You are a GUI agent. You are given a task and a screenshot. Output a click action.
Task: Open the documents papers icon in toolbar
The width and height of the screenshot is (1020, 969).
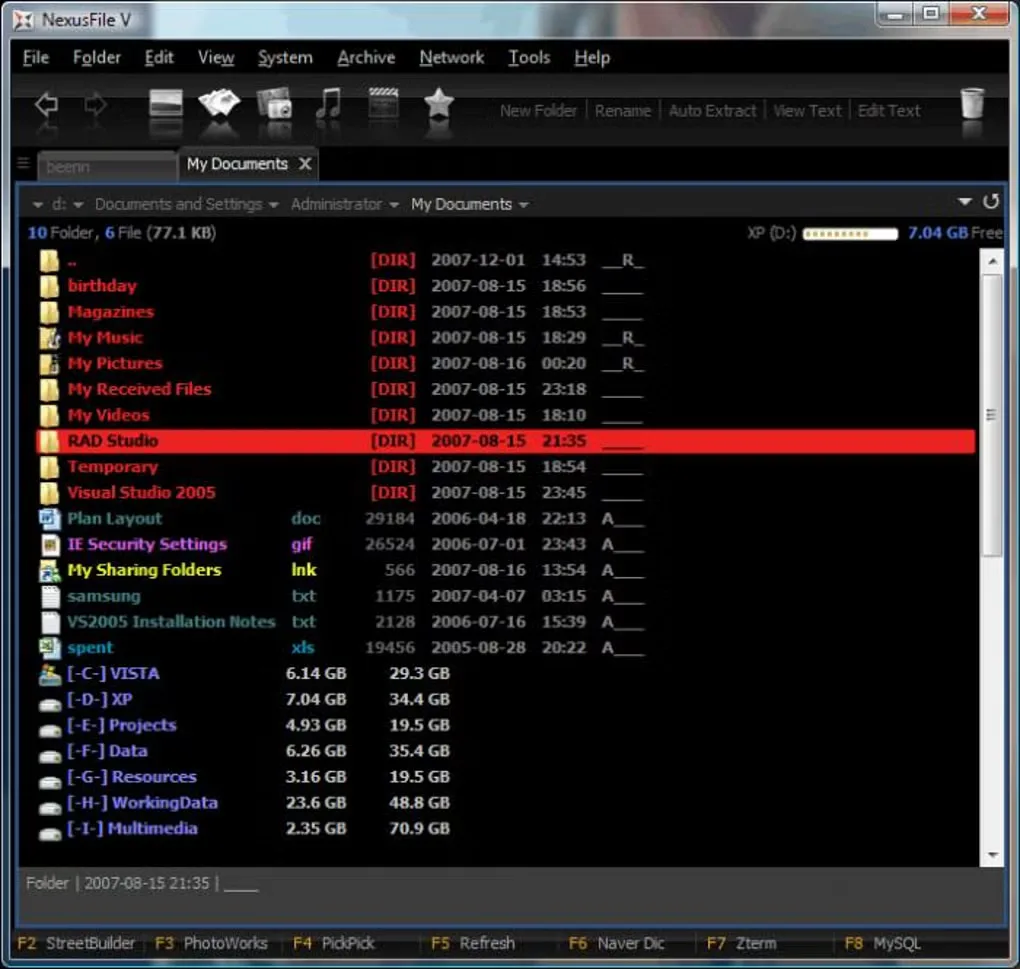219,103
